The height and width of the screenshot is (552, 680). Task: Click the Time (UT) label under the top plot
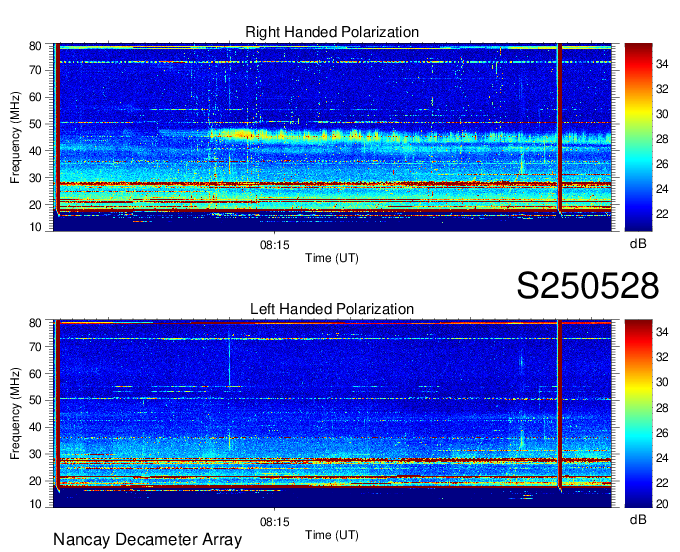click(x=332, y=258)
